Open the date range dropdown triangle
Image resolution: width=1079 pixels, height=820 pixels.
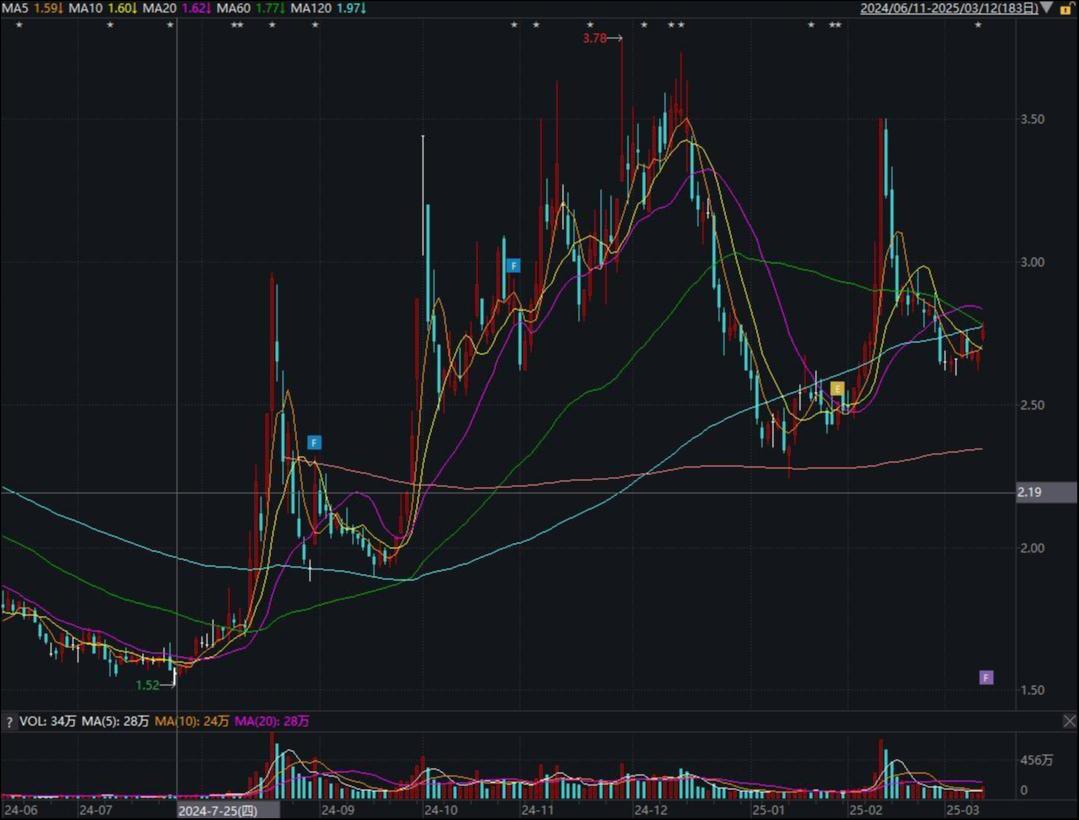pyautogui.click(x=1047, y=8)
